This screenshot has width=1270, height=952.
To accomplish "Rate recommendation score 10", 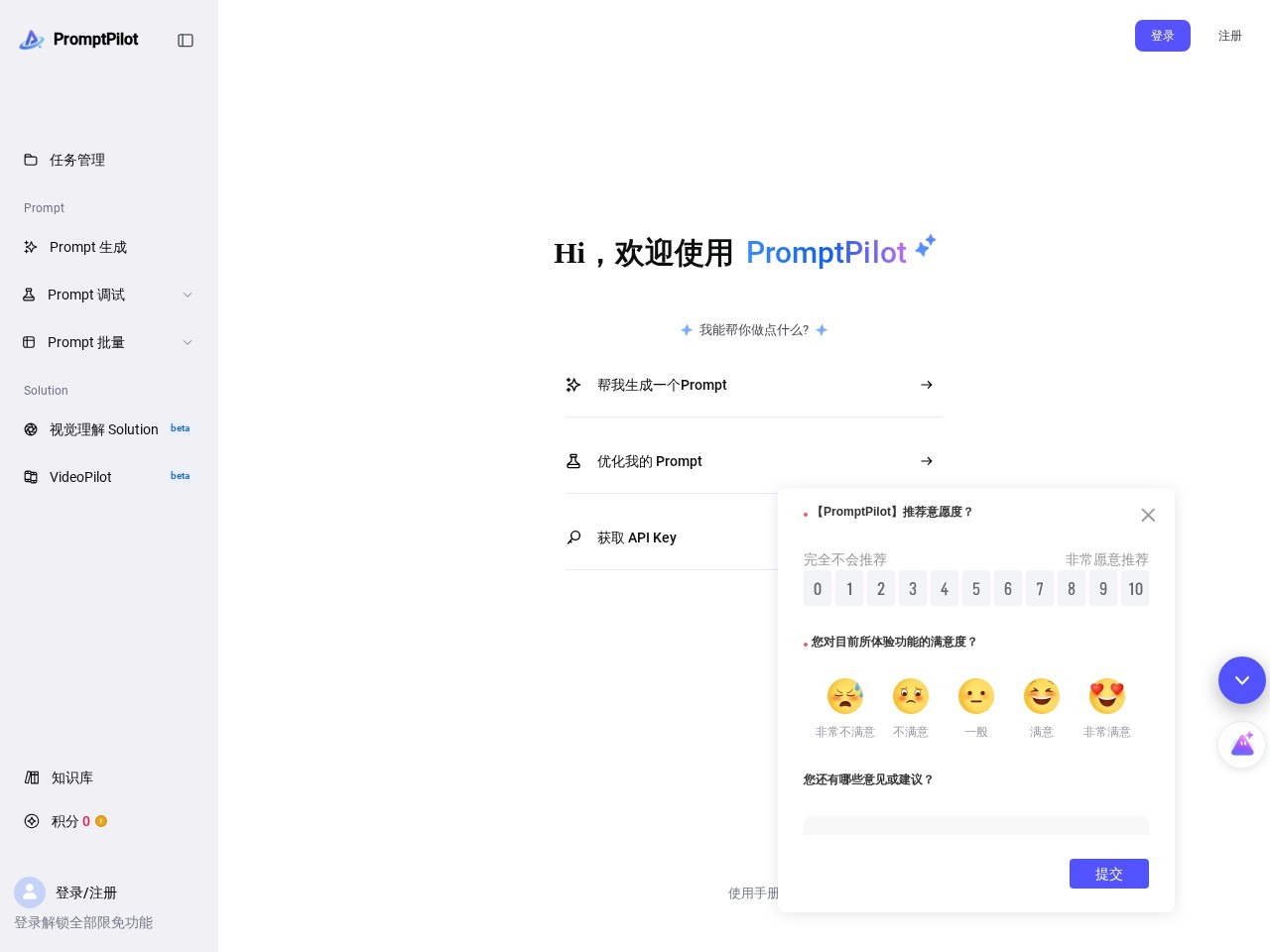I will coord(1135,589).
